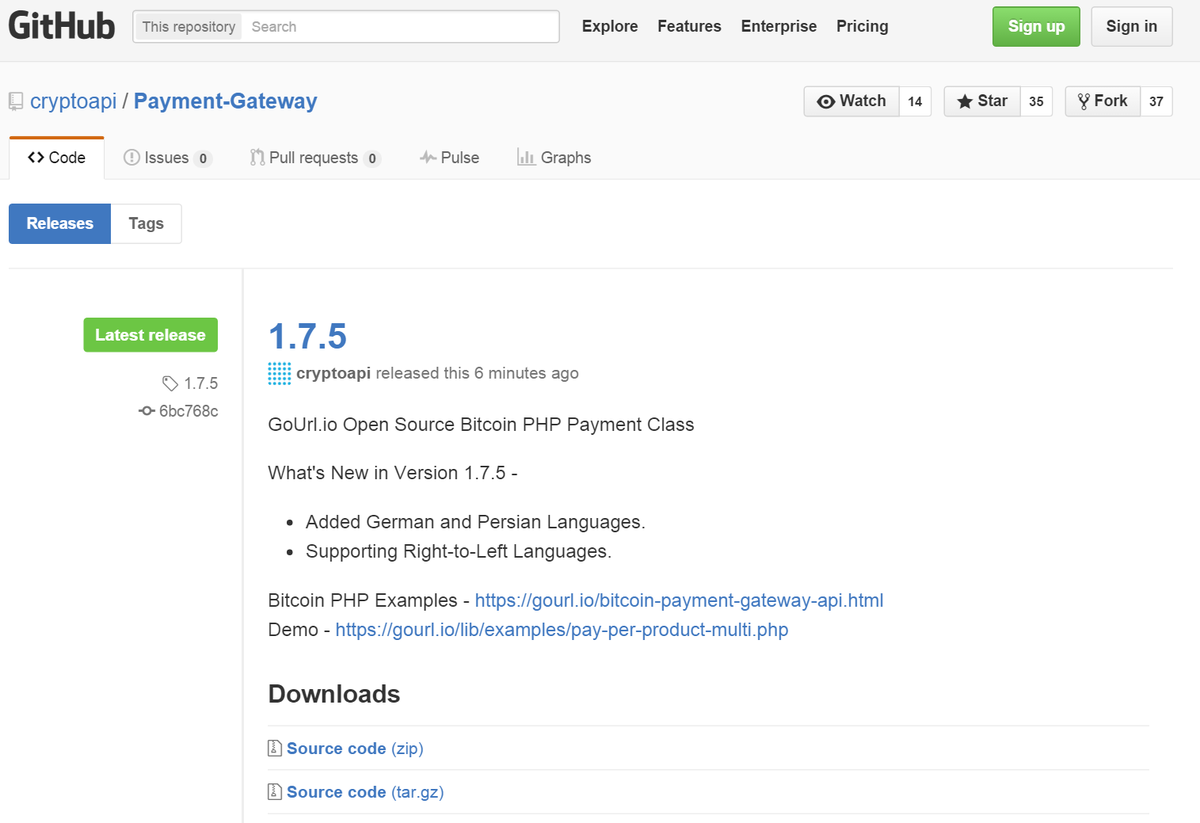Click the 'This repository' search scope label
The image size is (1200, 823).
(x=189, y=27)
